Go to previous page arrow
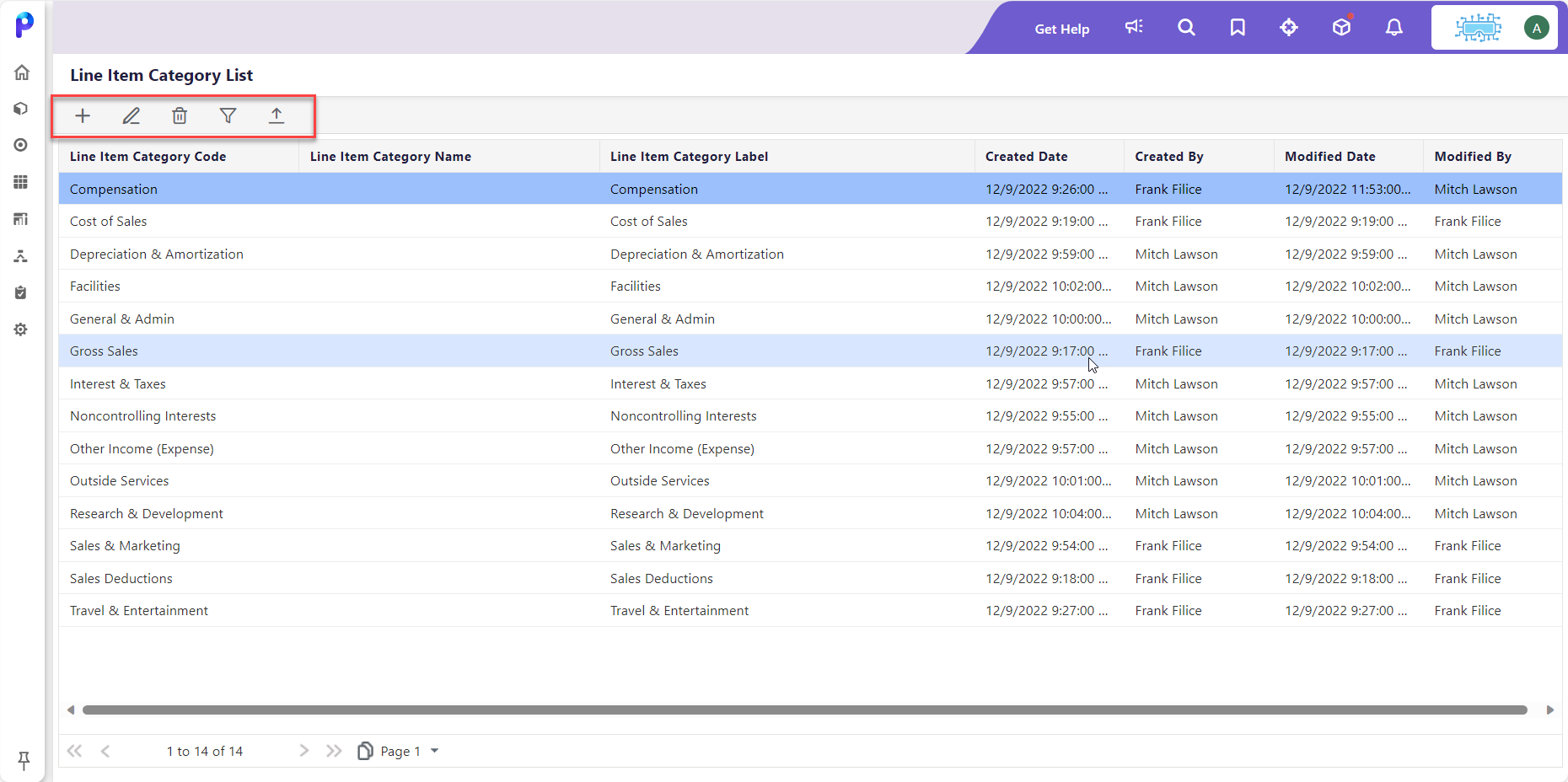Screen dimensions: 1568x782 point(105,751)
